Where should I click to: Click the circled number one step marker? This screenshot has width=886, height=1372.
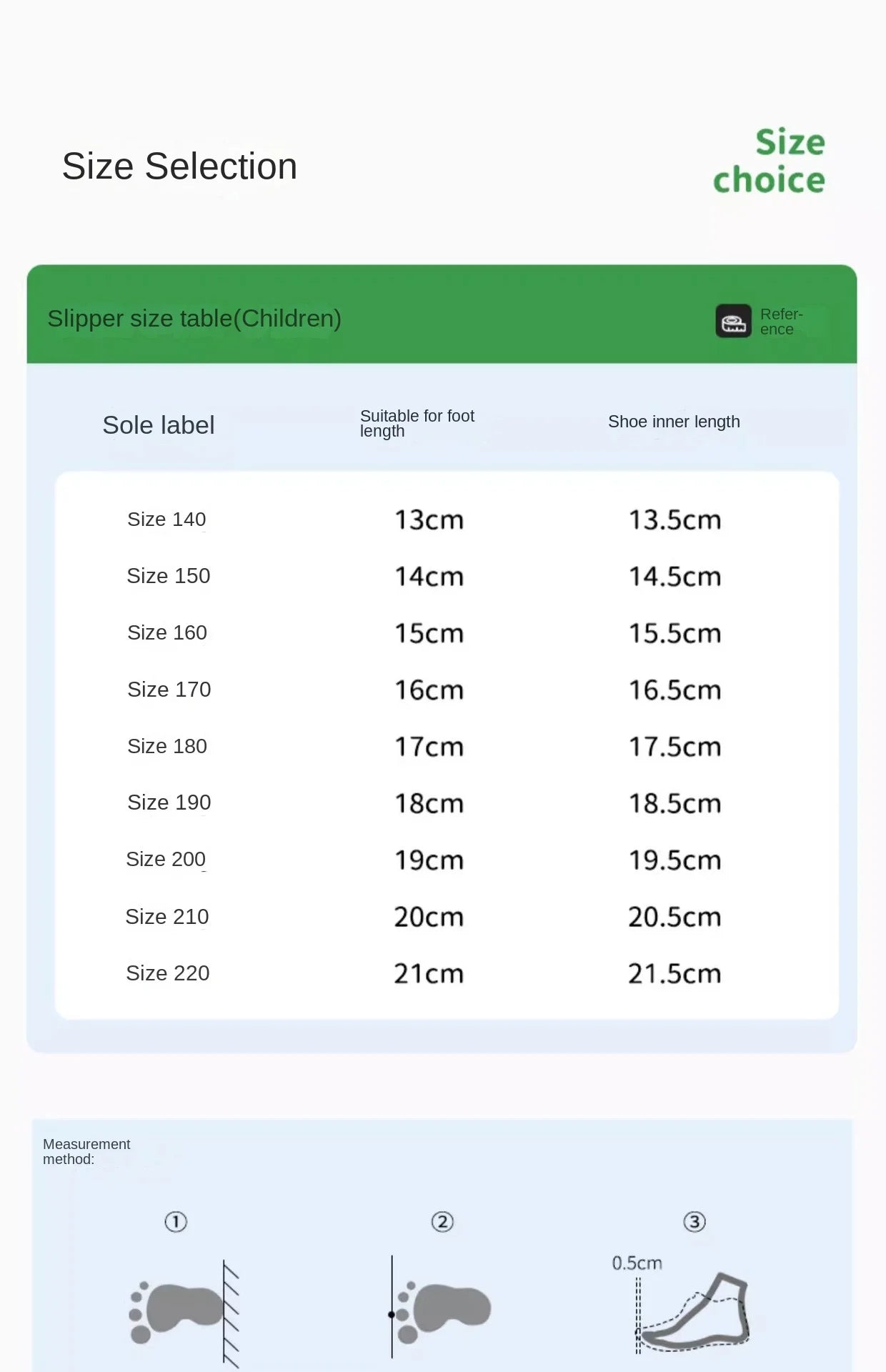coord(176,1222)
